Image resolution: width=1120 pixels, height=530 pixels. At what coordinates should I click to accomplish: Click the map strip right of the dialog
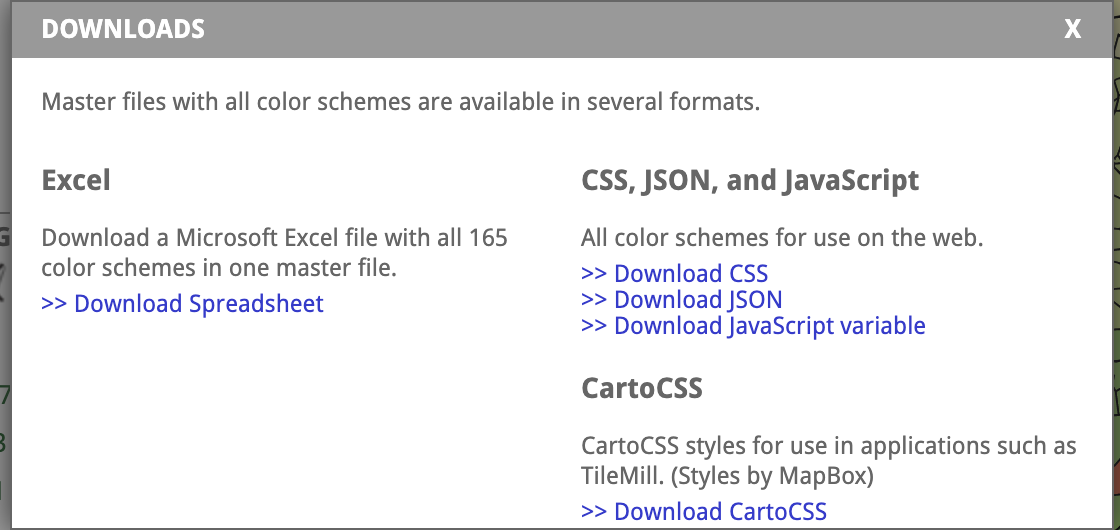[x=1116, y=300]
